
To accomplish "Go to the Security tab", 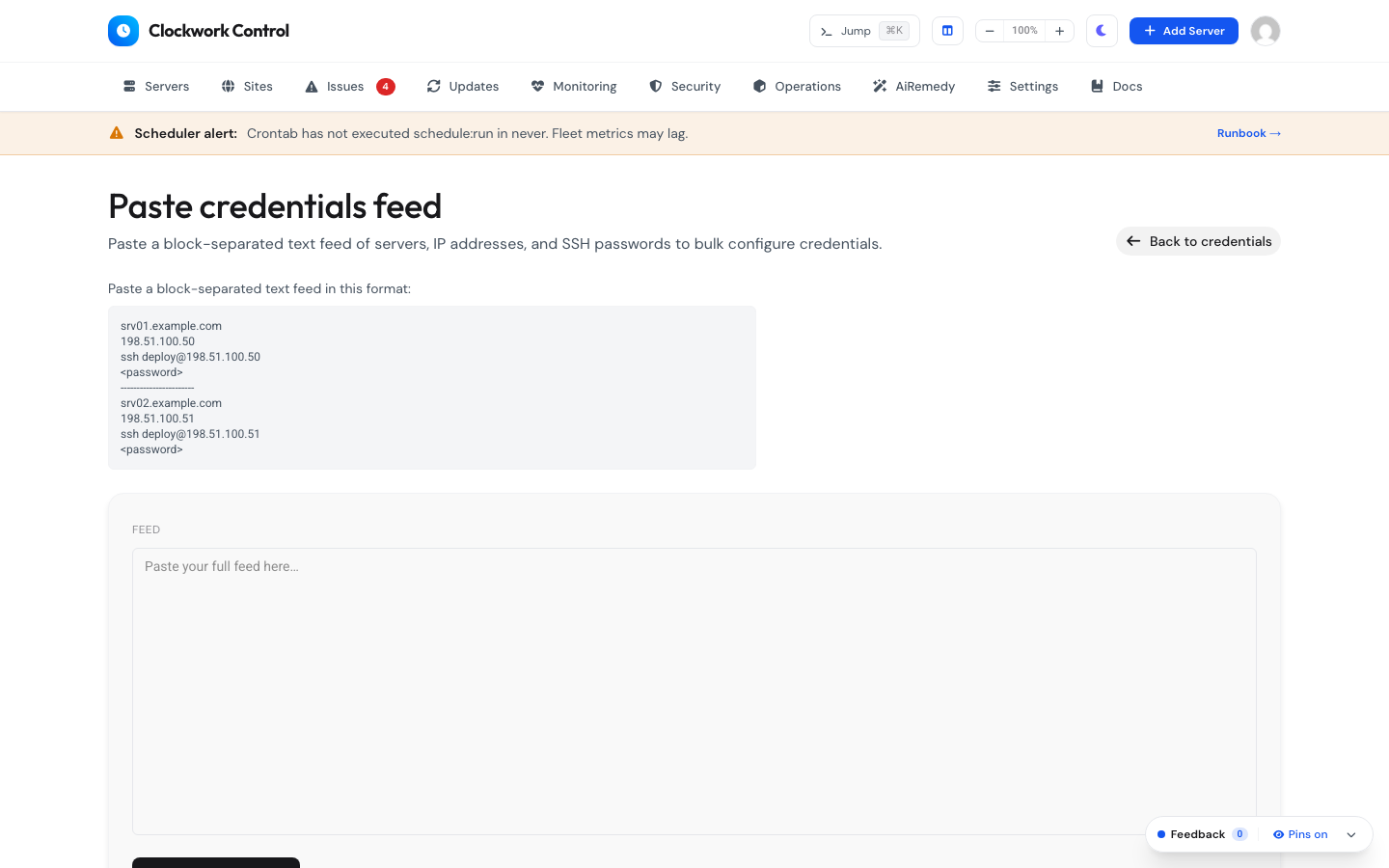I will point(685,87).
